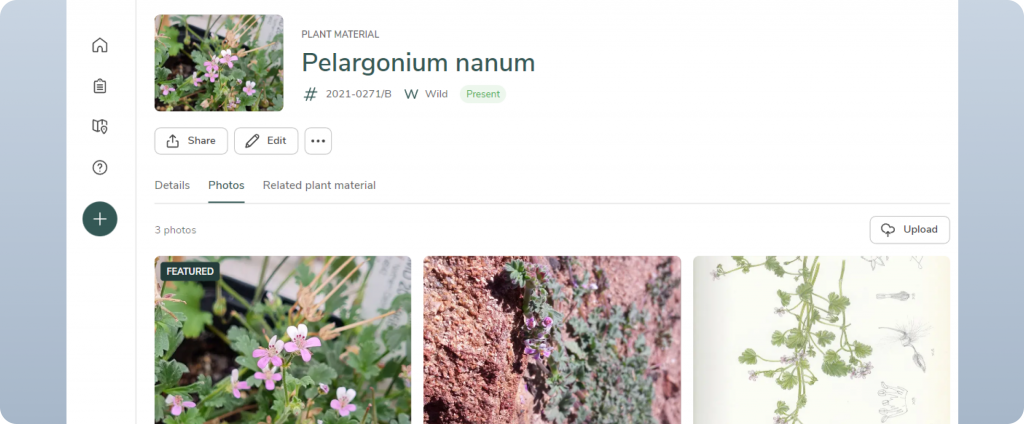Screen dimensions: 1024x424
Task: Edit the Pelargonium nanum record
Action: (266, 140)
